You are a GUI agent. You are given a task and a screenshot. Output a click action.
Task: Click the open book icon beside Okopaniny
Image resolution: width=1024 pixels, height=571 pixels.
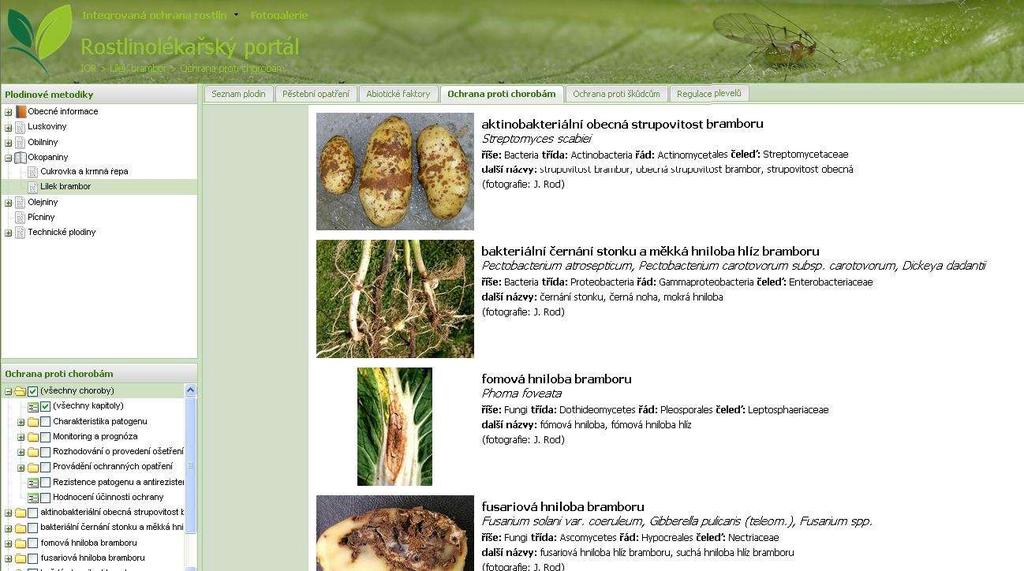coord(20,157)
